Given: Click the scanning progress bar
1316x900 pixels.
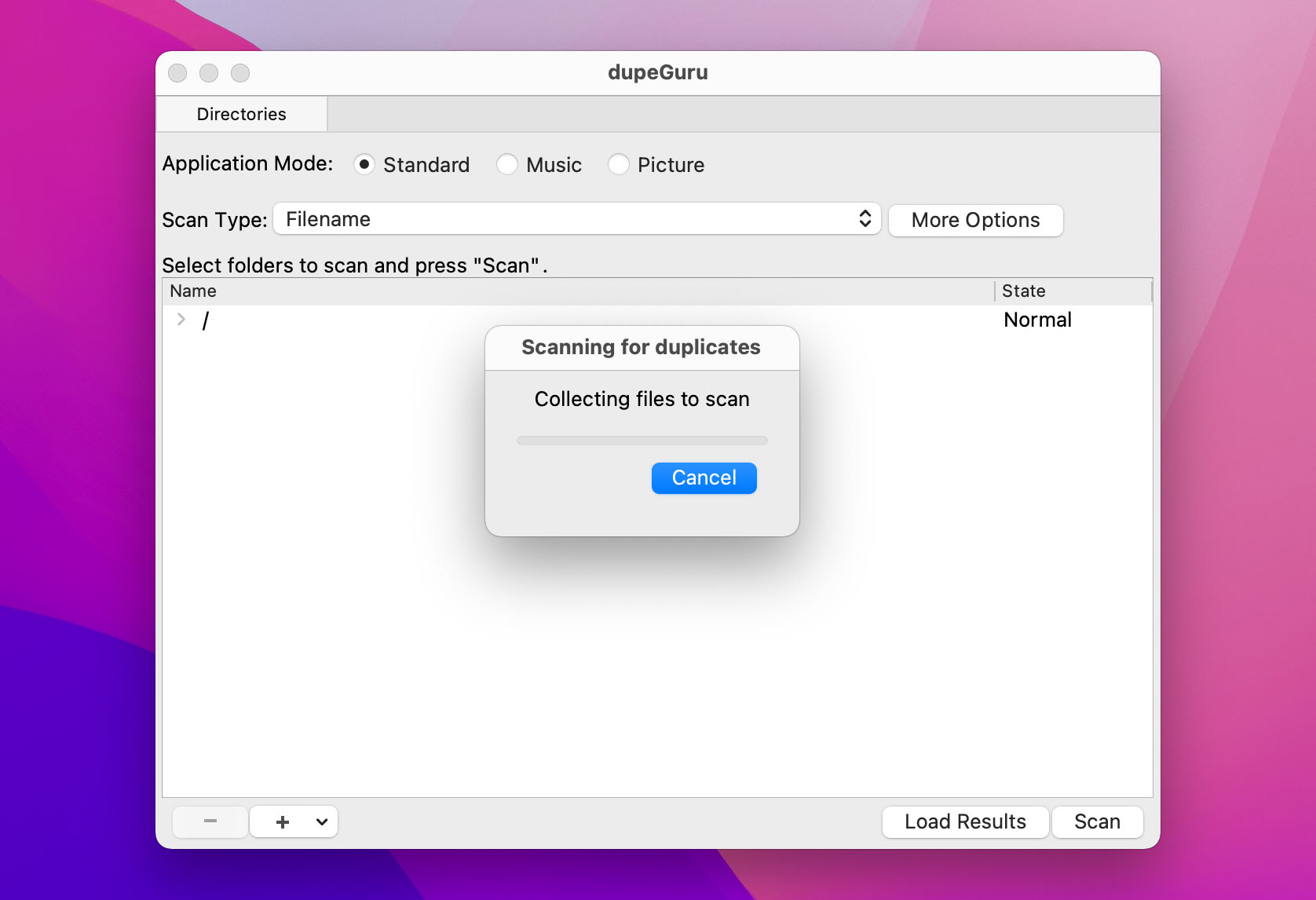Looking at the screenshot, I should (642, 441).
